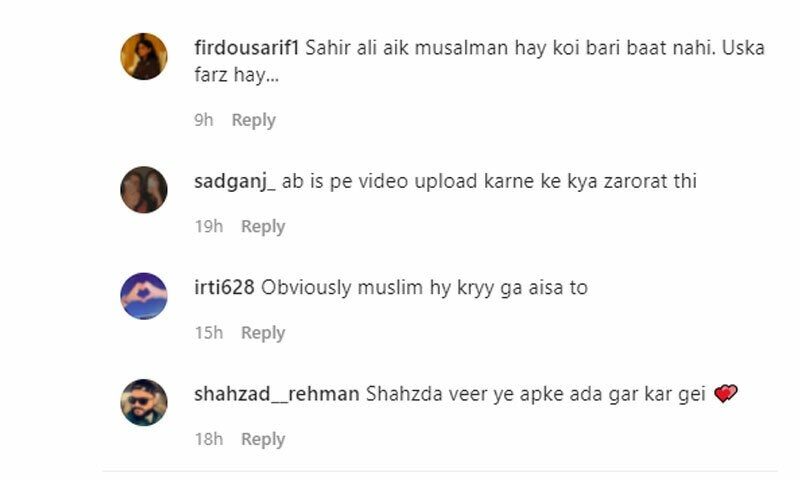Viewport: 800px width, 480px height.
Task: Click the 18h timestamp under shahzad__rehman comment
Action: tap(209, 439)
